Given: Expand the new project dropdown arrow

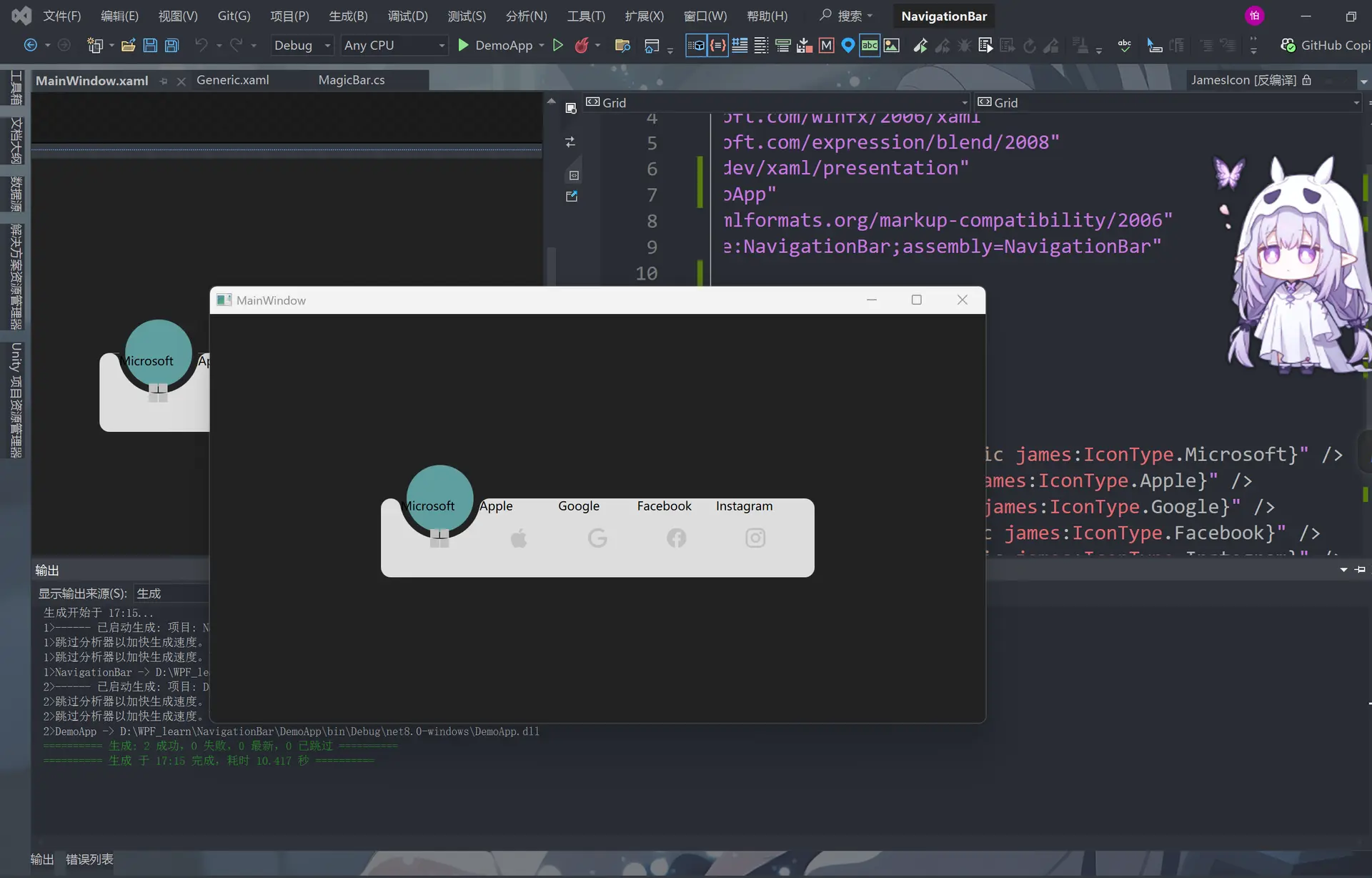Looking at the screenshot, I should tap(111, 45).
